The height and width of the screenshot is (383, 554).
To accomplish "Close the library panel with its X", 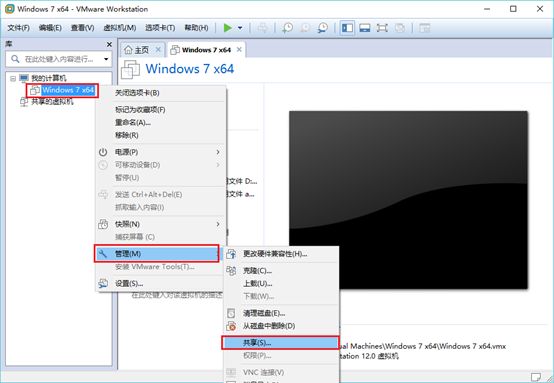I will click(109, 44).
